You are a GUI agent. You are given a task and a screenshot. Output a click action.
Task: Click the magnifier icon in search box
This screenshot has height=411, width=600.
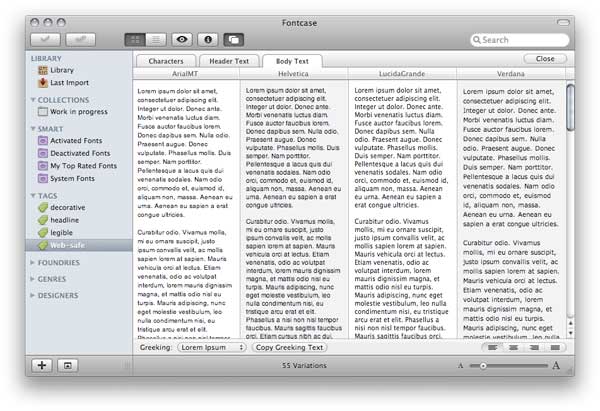pyautogui.click(x=476, y=40)
